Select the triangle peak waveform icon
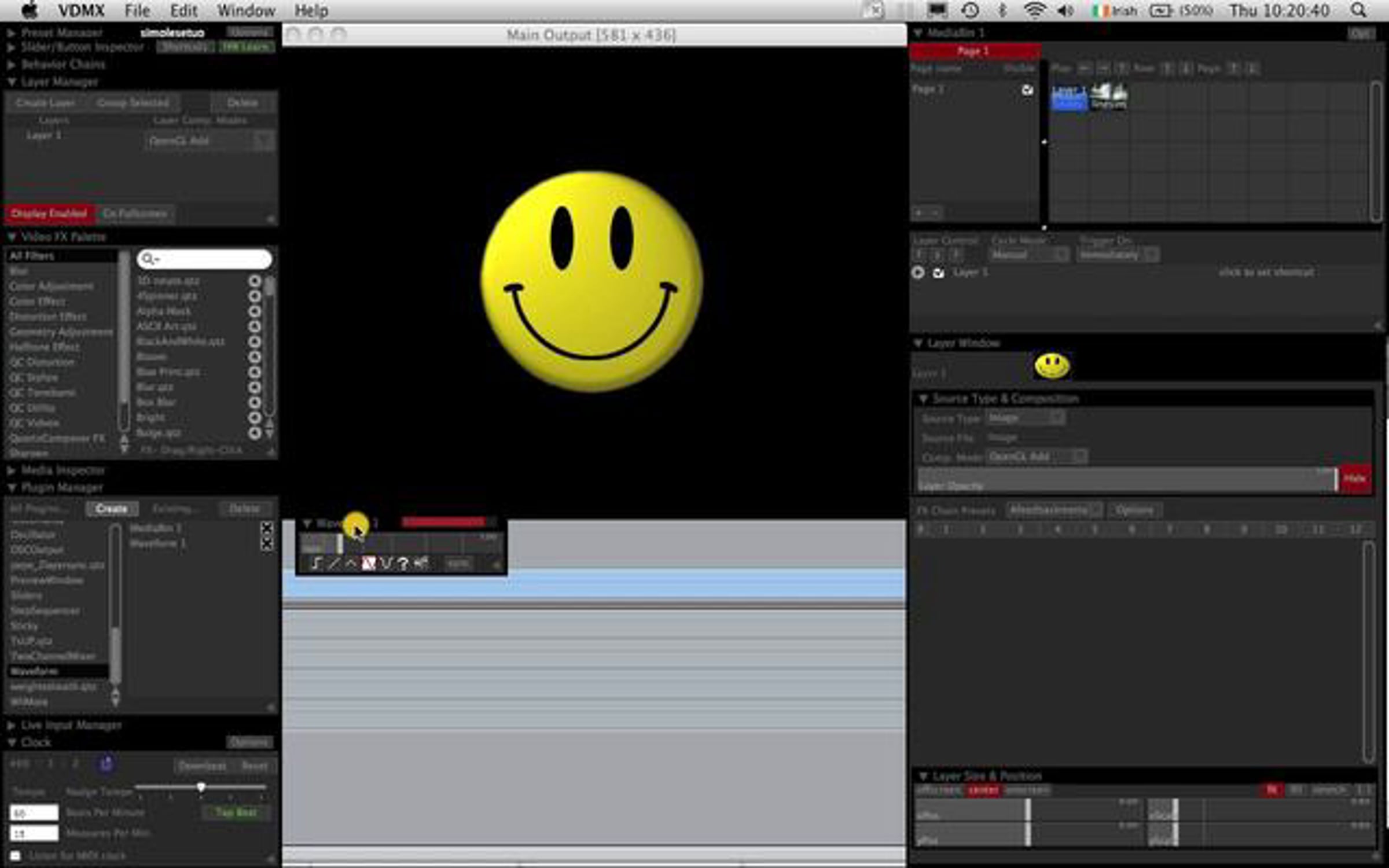 click(351, 563)
